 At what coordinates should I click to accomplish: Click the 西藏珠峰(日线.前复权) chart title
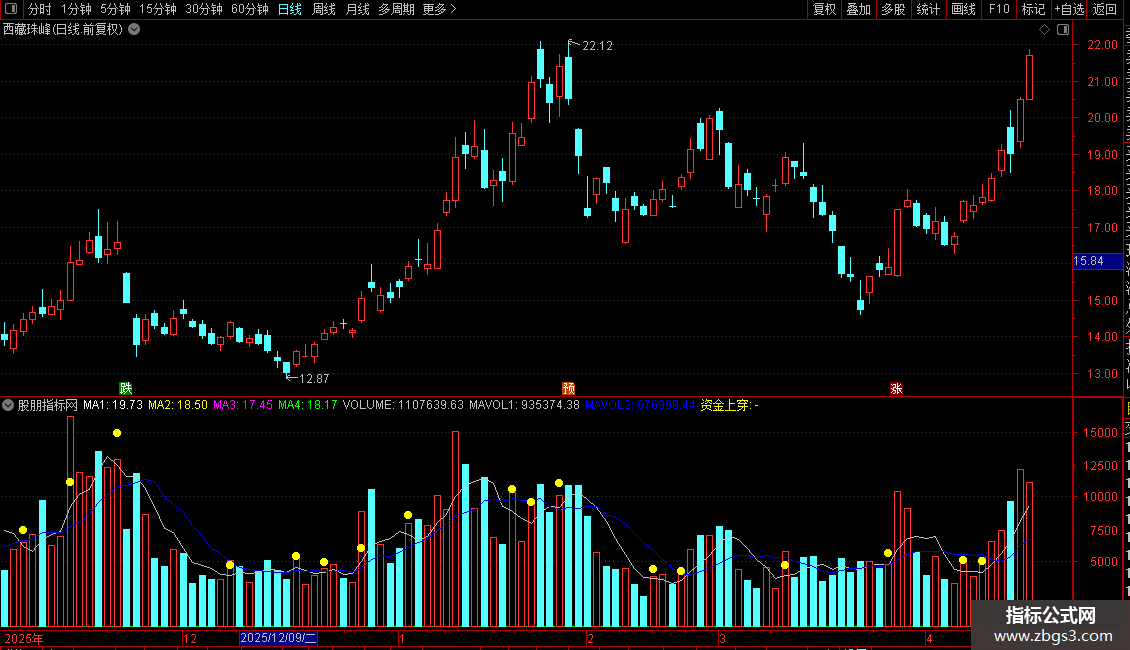(x=63, y=29)
